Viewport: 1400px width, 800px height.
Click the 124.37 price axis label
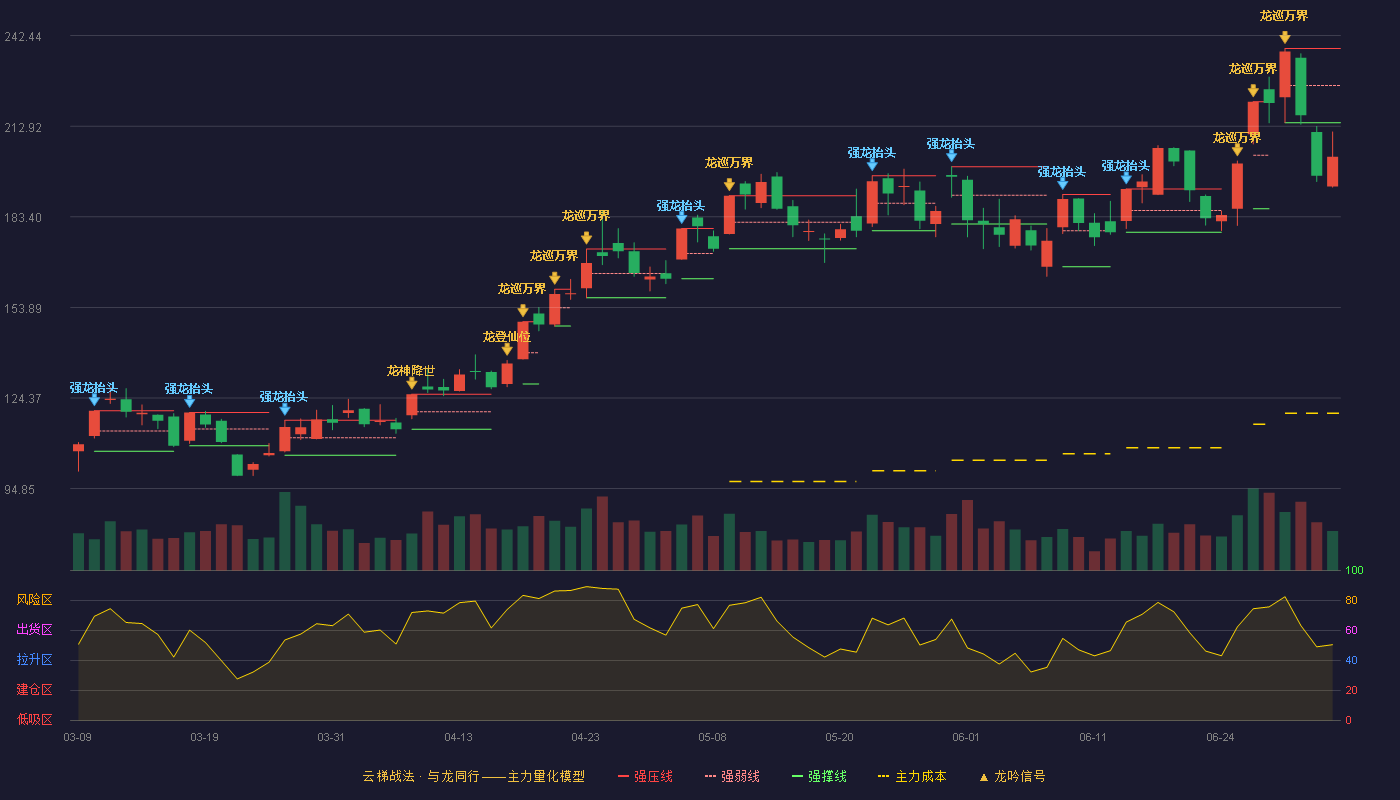pos(23,398)
